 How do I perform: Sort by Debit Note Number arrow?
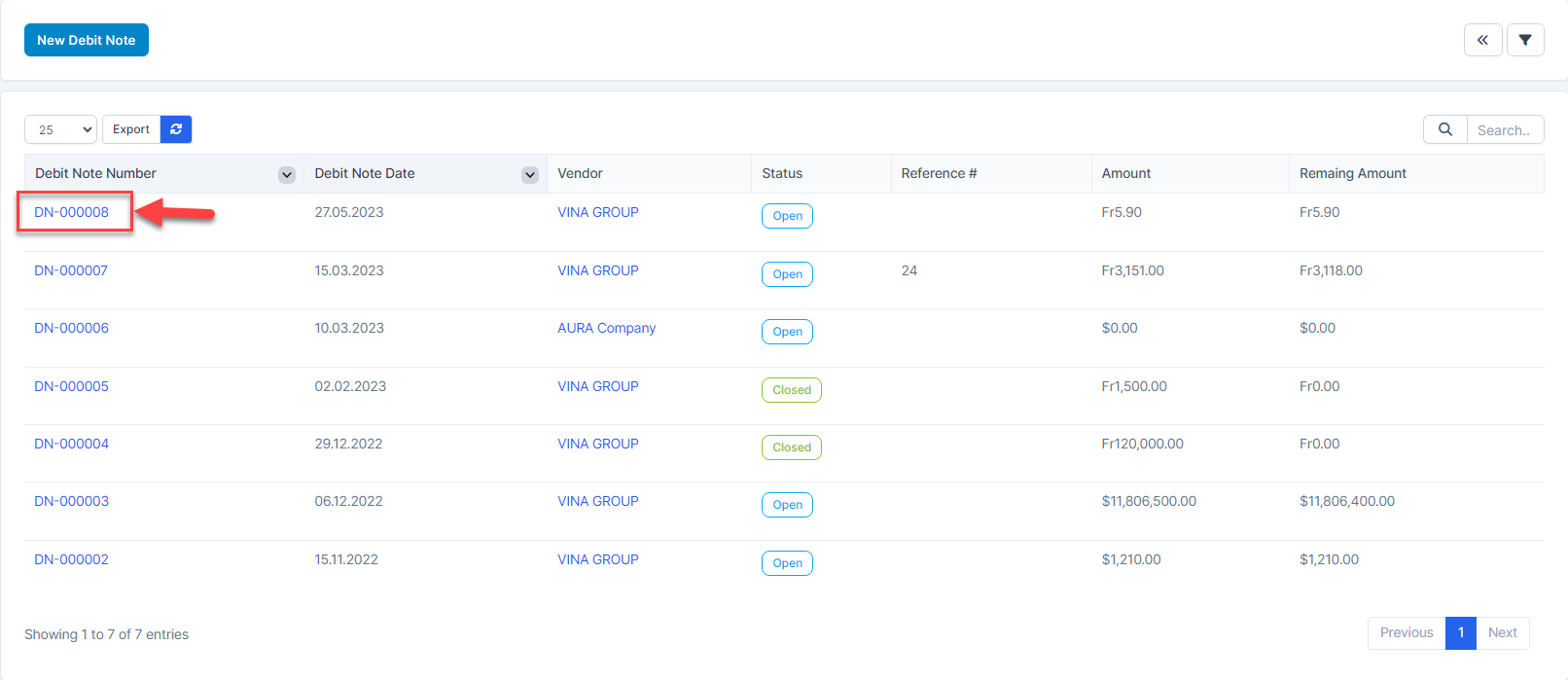point(287,174)
